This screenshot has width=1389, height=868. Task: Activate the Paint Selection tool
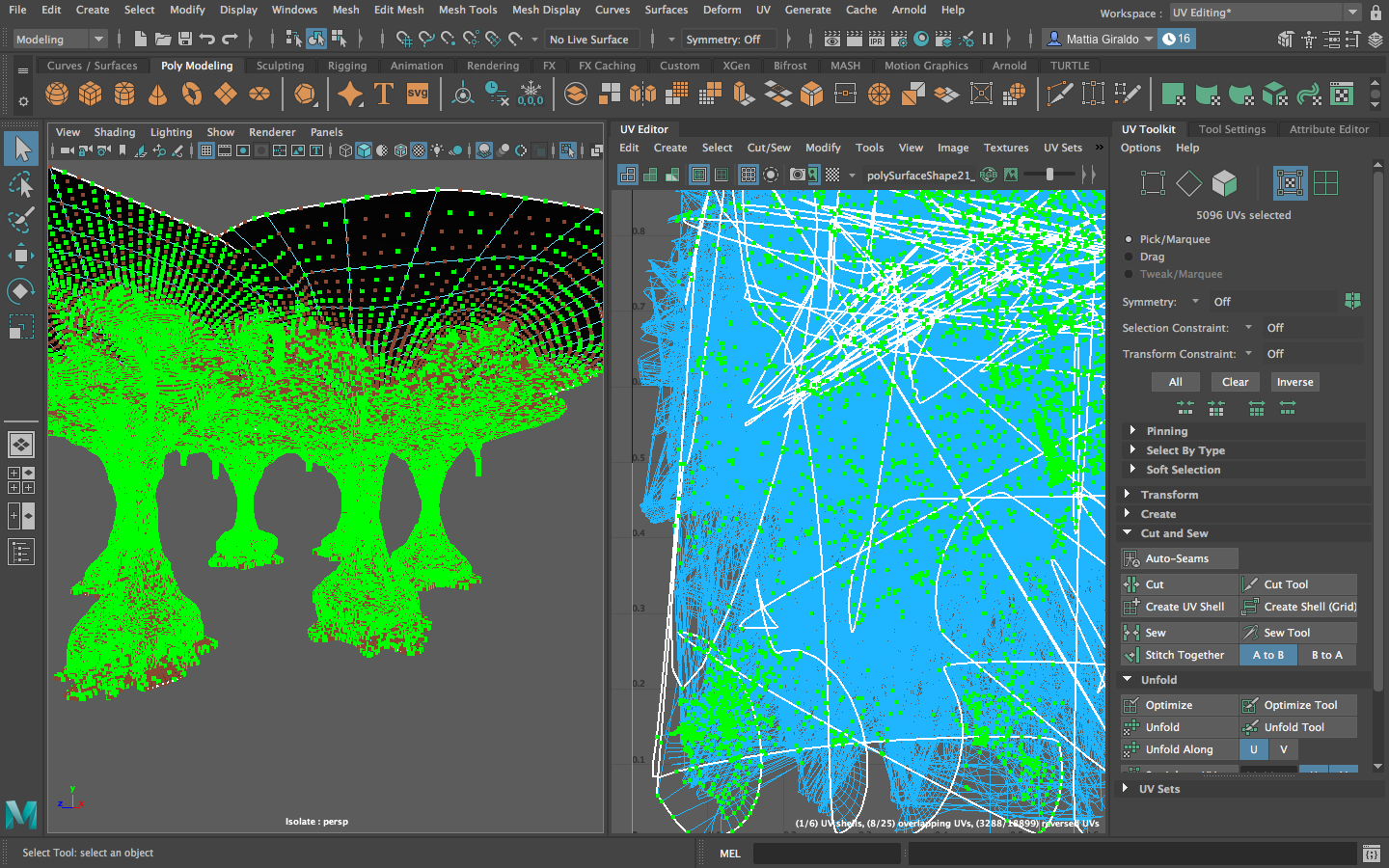click(21, 220)
